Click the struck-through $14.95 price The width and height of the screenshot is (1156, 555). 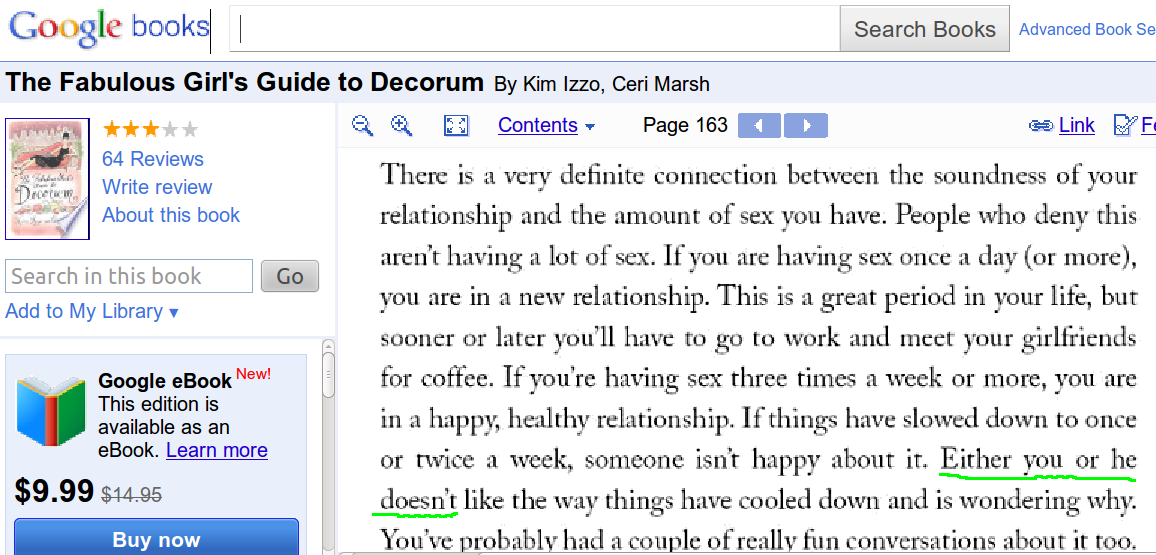(x=130, y=495)
